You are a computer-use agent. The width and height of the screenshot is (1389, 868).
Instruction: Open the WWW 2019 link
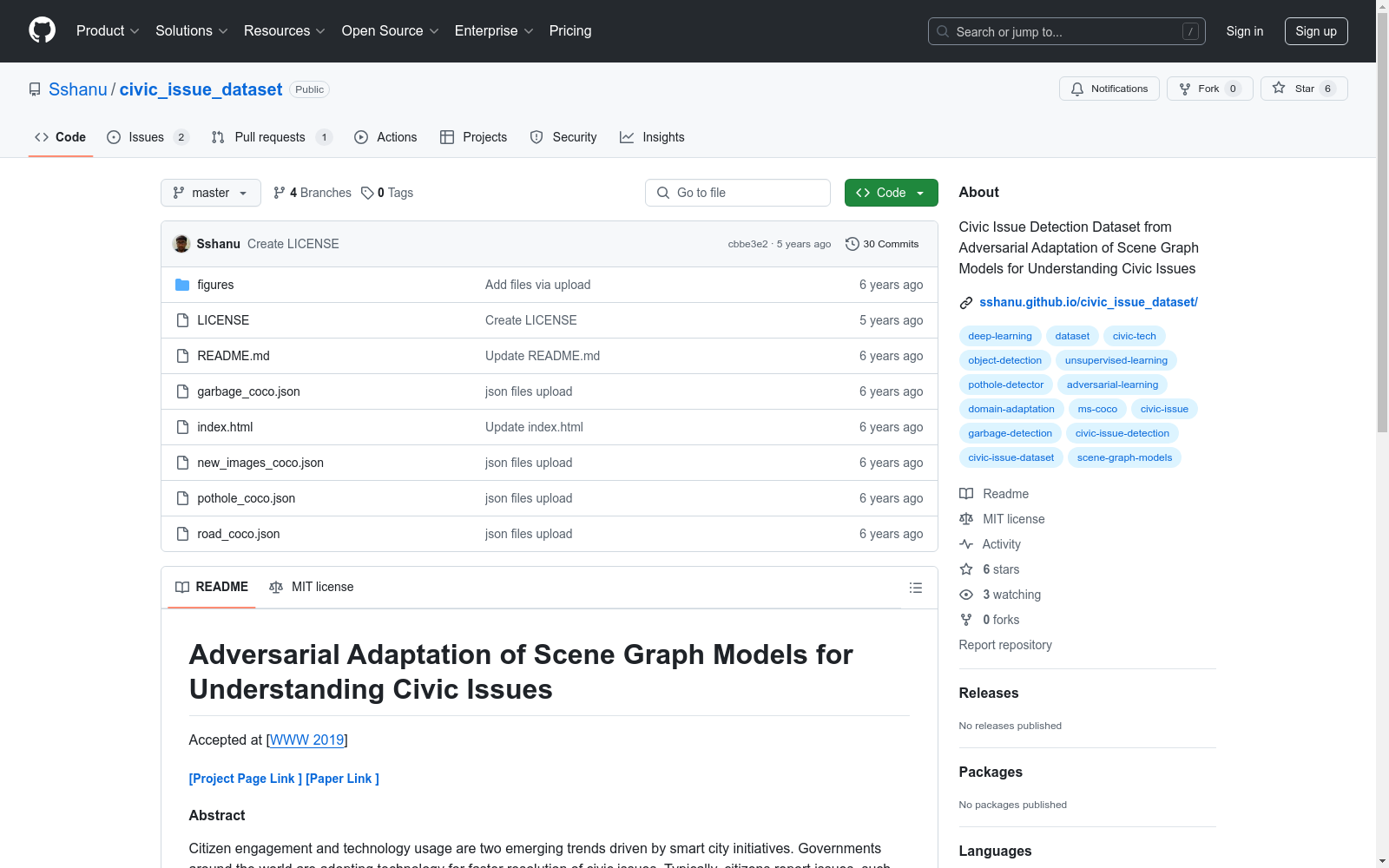tap(307, 740)
